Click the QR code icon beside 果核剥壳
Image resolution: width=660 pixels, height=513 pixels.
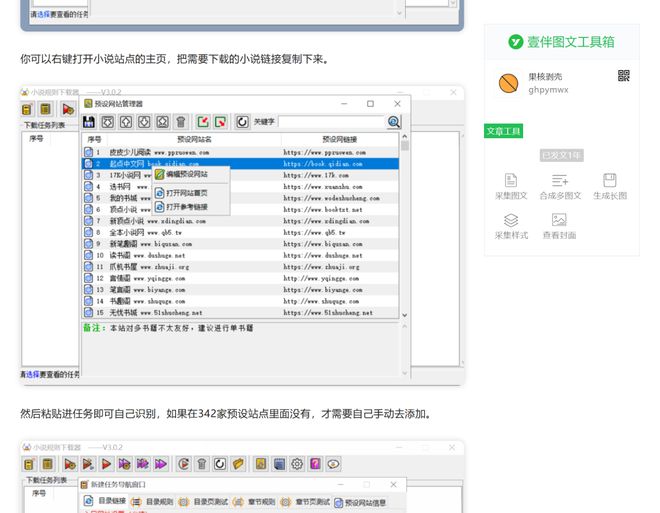point(624,76)
